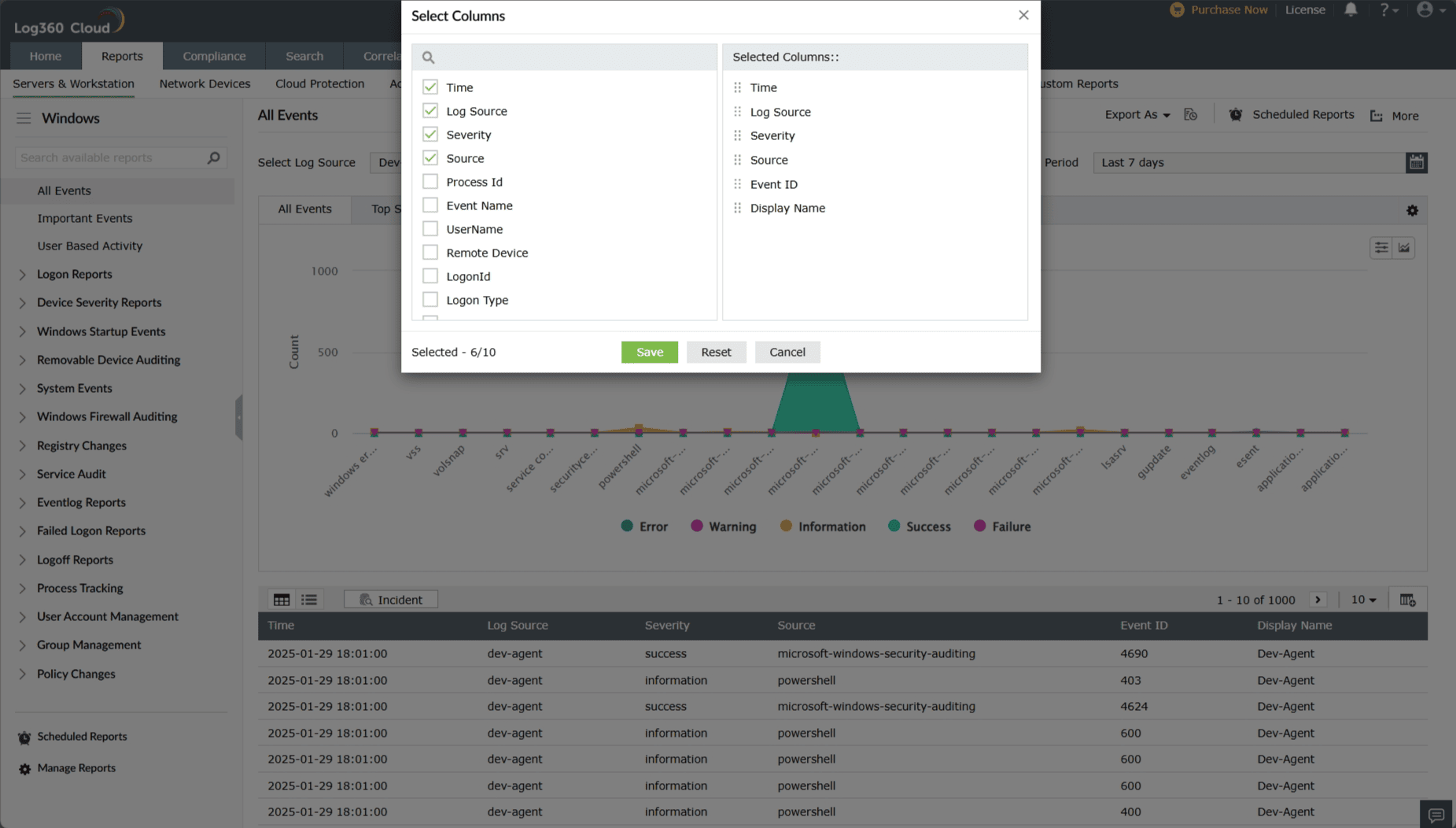This screenshot has height=828, width=1456.
Task: Uncheck the Severity column checkbox
Action: pos(429,134)
